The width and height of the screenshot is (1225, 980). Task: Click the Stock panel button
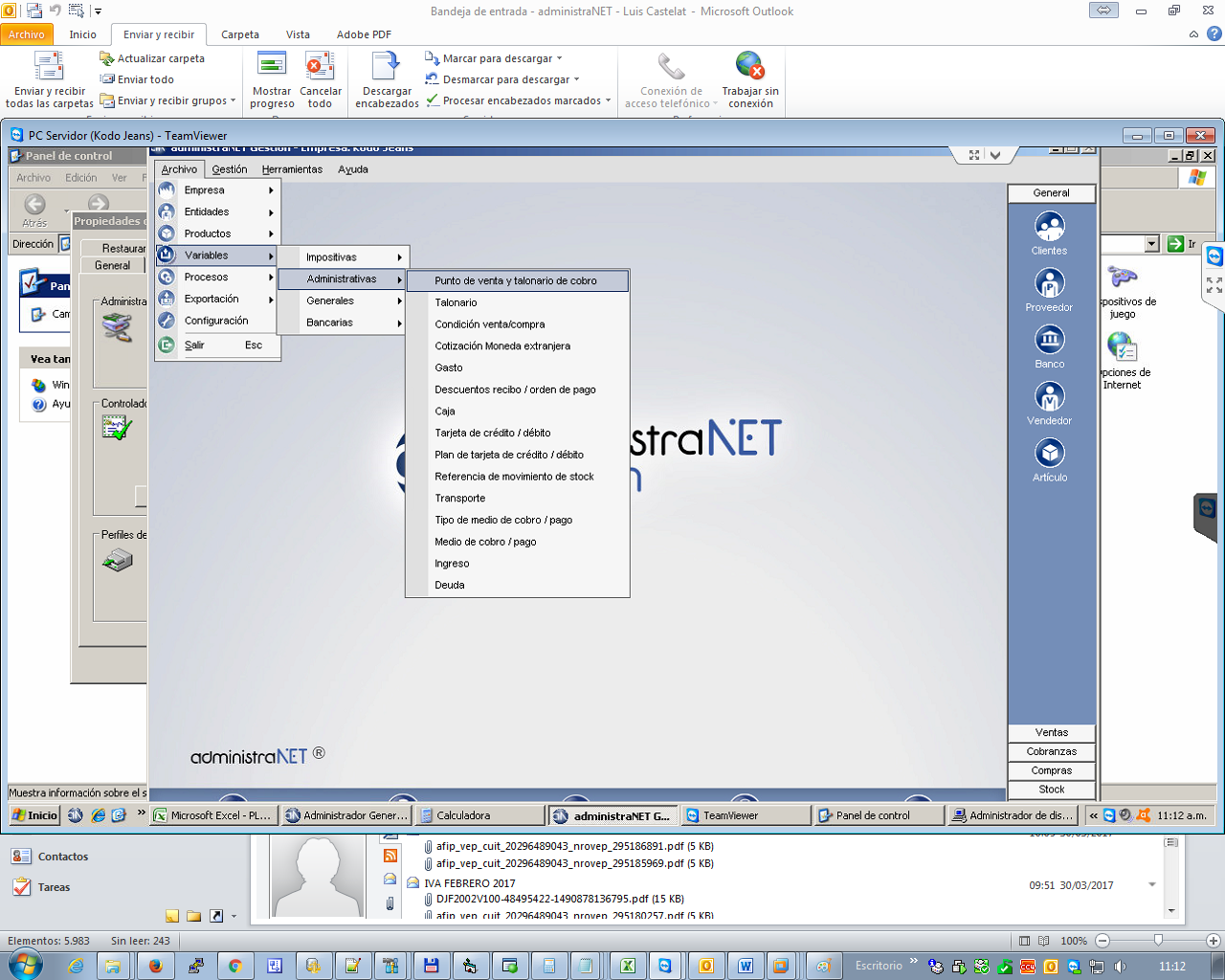pyautogui.click(x=1051, y=790)
